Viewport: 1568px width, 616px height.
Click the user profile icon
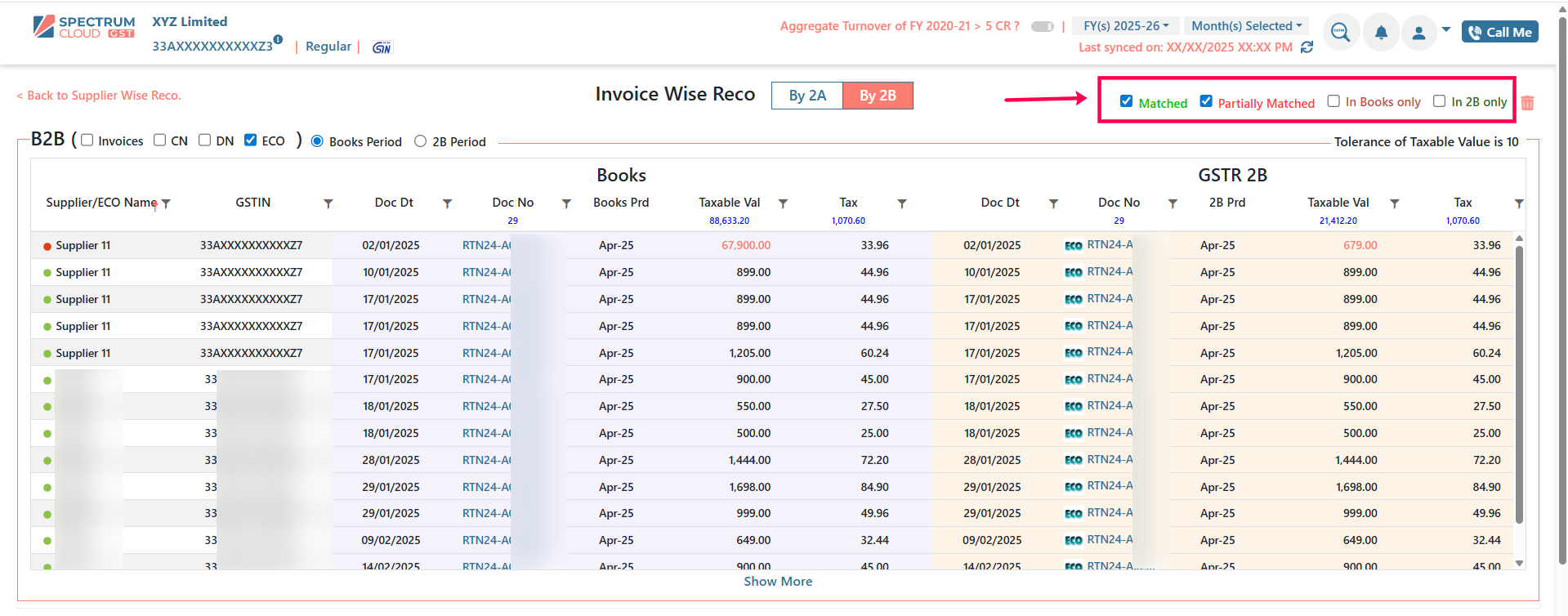pos(1418,33)
